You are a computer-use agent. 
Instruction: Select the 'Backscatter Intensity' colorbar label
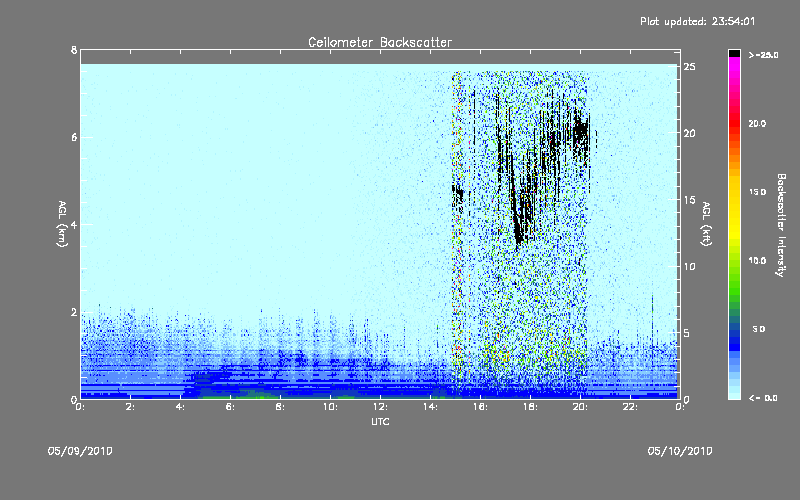(x=781, y=225)
